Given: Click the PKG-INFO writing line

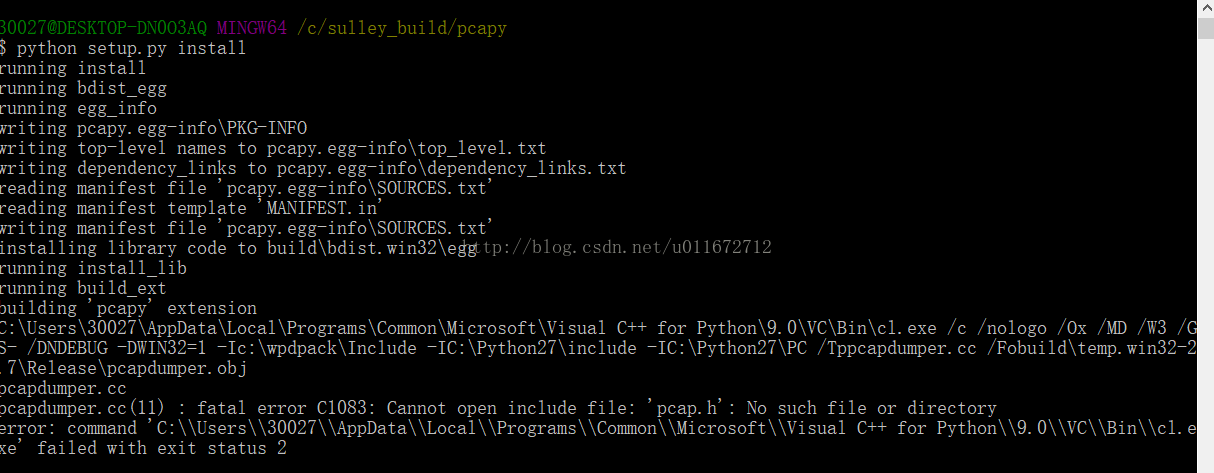Looking at the screenshot, I should click(152, 128).
